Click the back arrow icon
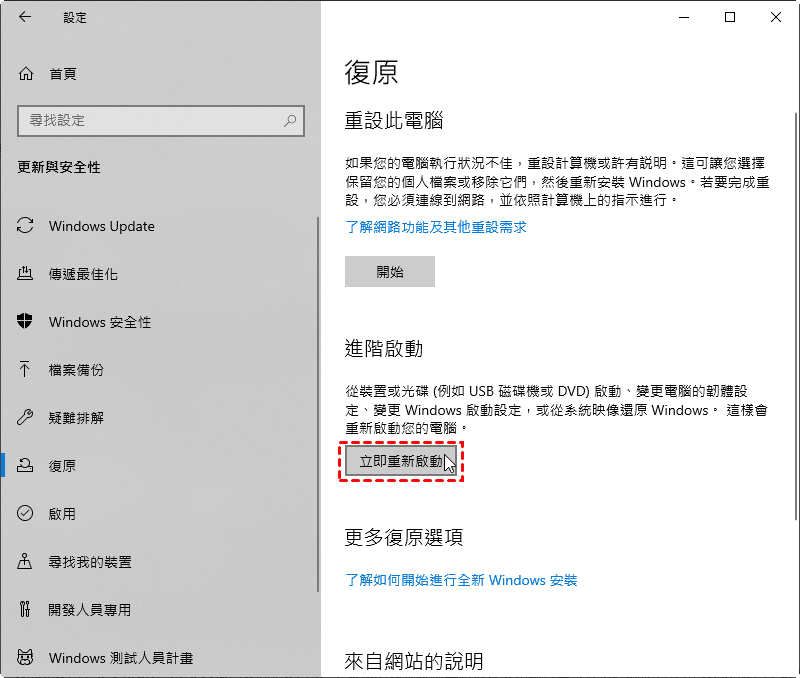 coord(25,17)
